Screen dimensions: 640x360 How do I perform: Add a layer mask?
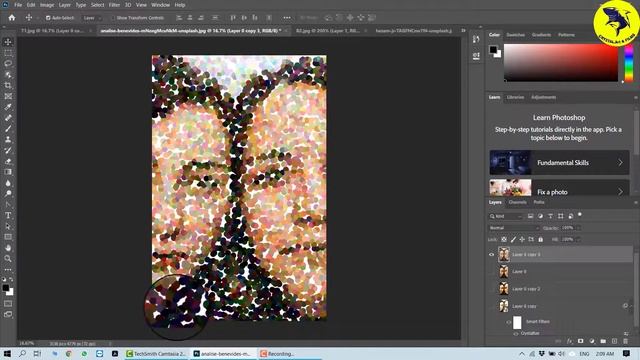click(x=580, y=341)
